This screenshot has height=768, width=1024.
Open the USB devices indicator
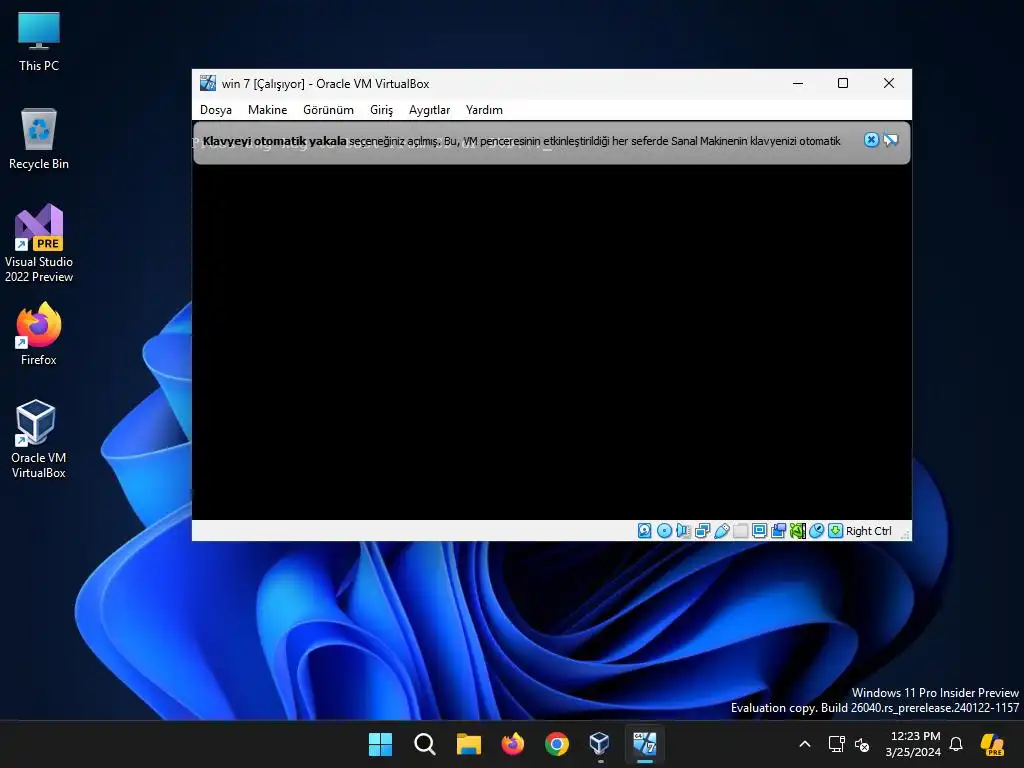(722, 531)
